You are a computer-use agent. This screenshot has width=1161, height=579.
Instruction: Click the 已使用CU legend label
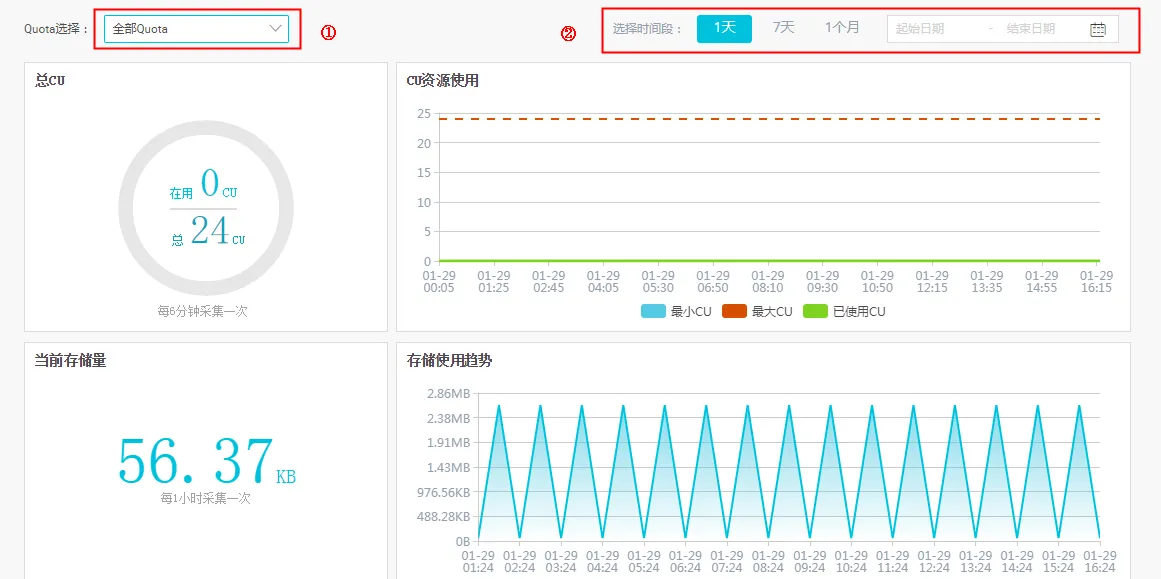point(859,312)
